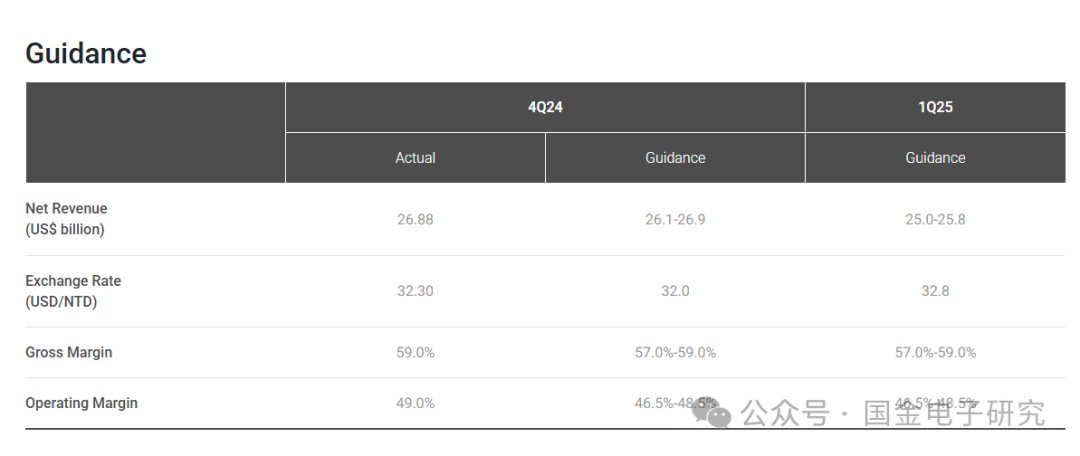Select the 4Q24 column header

[x=545, y=107]
